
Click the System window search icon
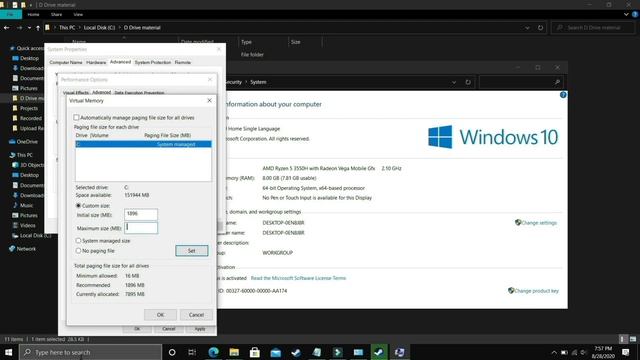(x=557, y=82)
